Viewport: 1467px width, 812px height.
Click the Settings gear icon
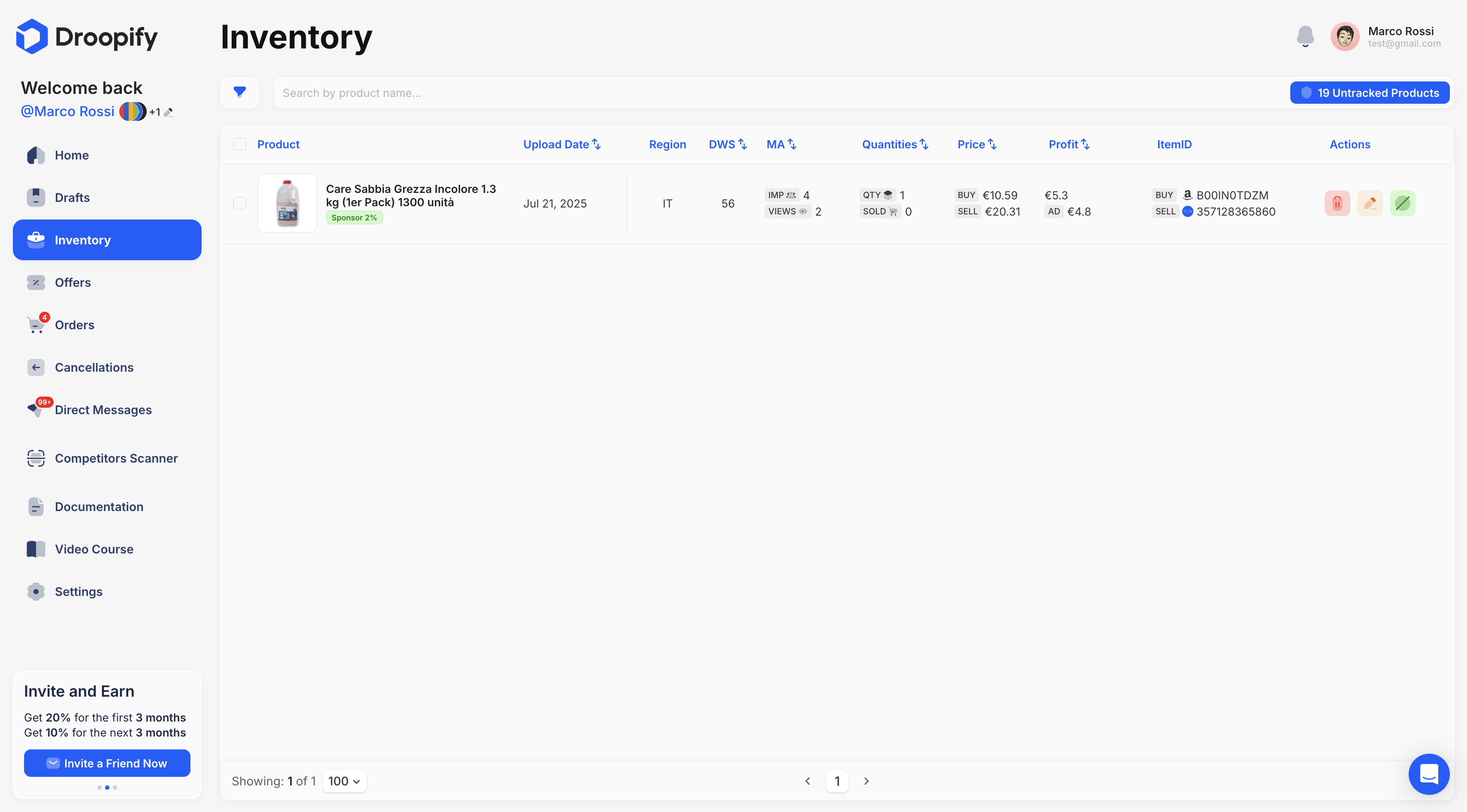click(36, 592)
